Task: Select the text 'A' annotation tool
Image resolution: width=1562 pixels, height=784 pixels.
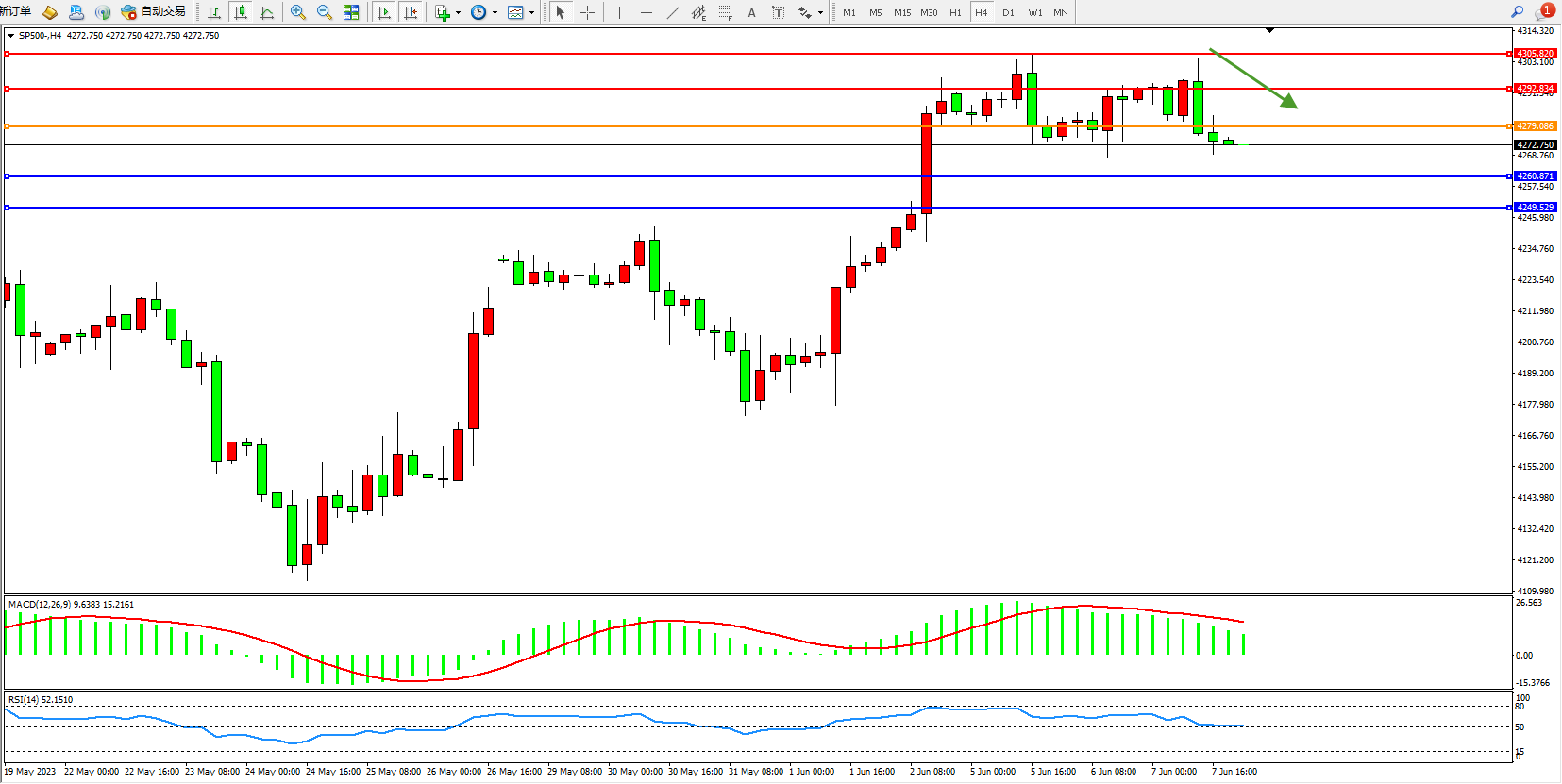Action: [x=751, y=12]
